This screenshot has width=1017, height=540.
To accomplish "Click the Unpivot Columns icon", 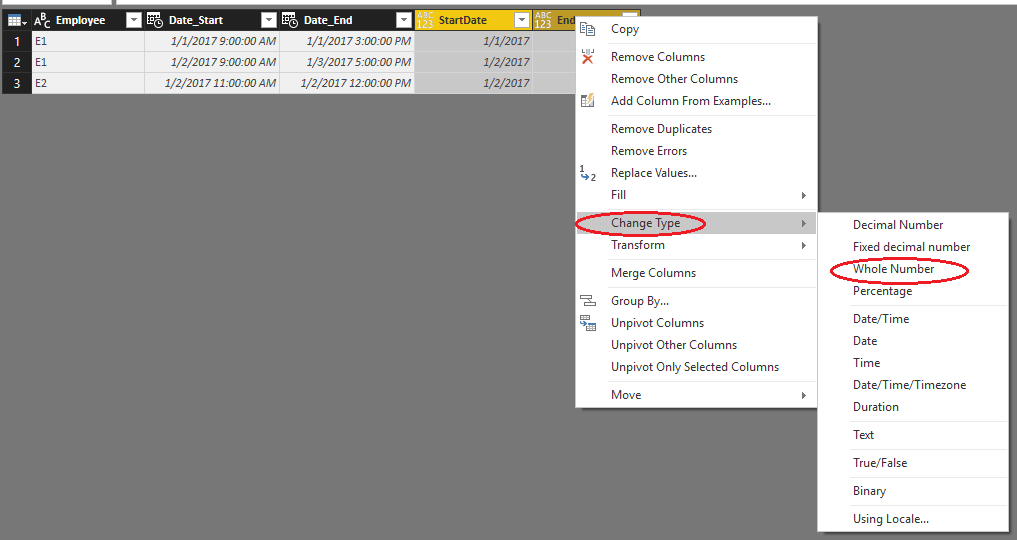I will coord(588,323).
